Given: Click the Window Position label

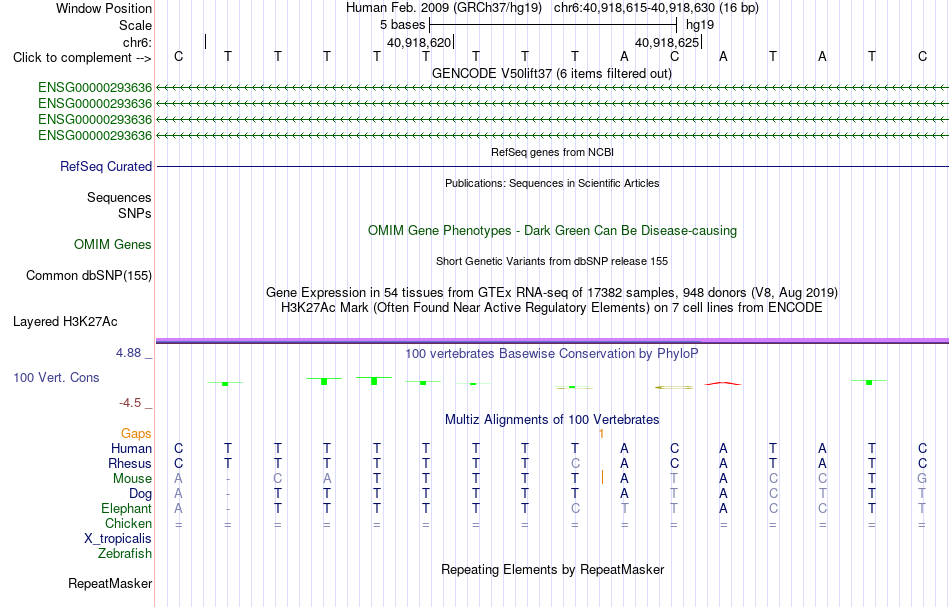Looking at the screenshot, I should coord(104,8).
